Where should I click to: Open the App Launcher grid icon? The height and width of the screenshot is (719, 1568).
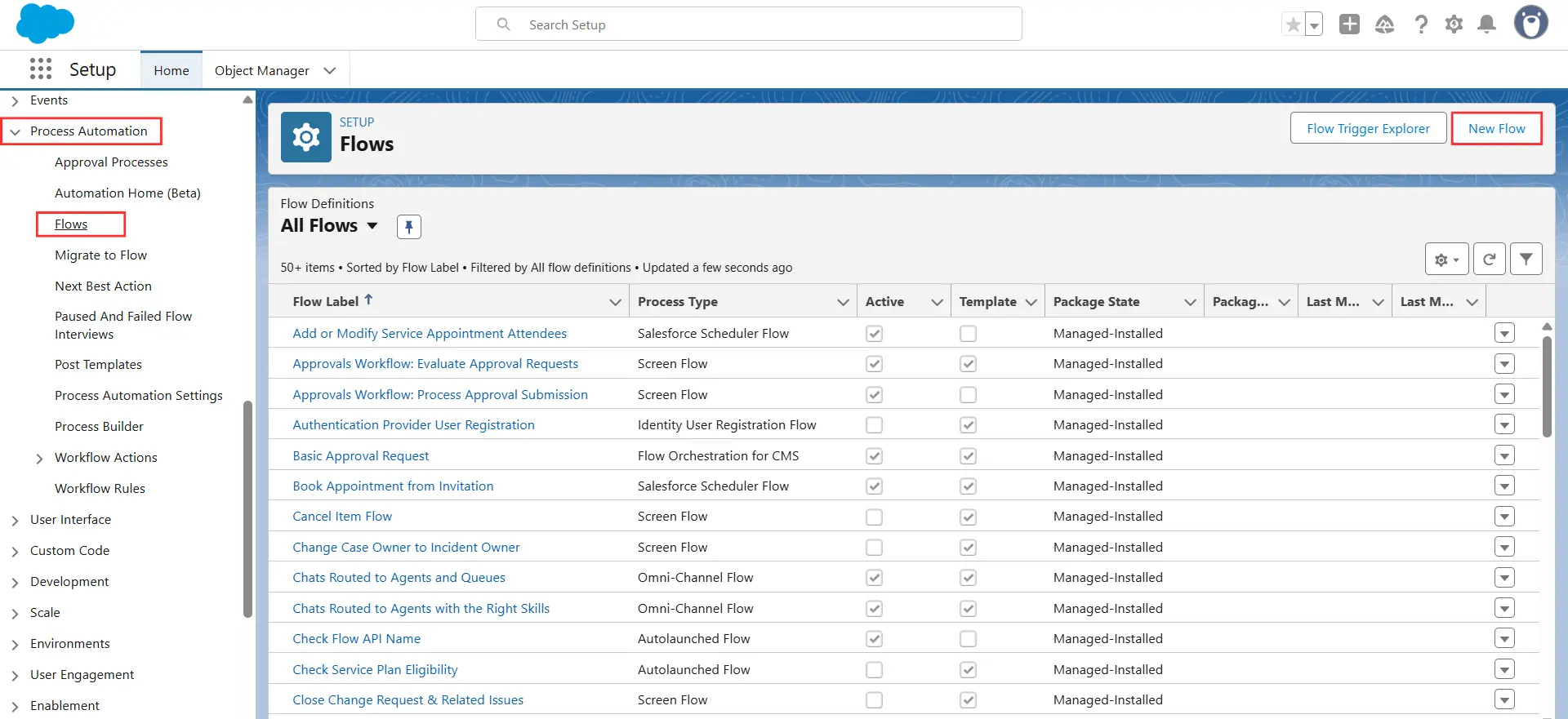pos(41,69)
